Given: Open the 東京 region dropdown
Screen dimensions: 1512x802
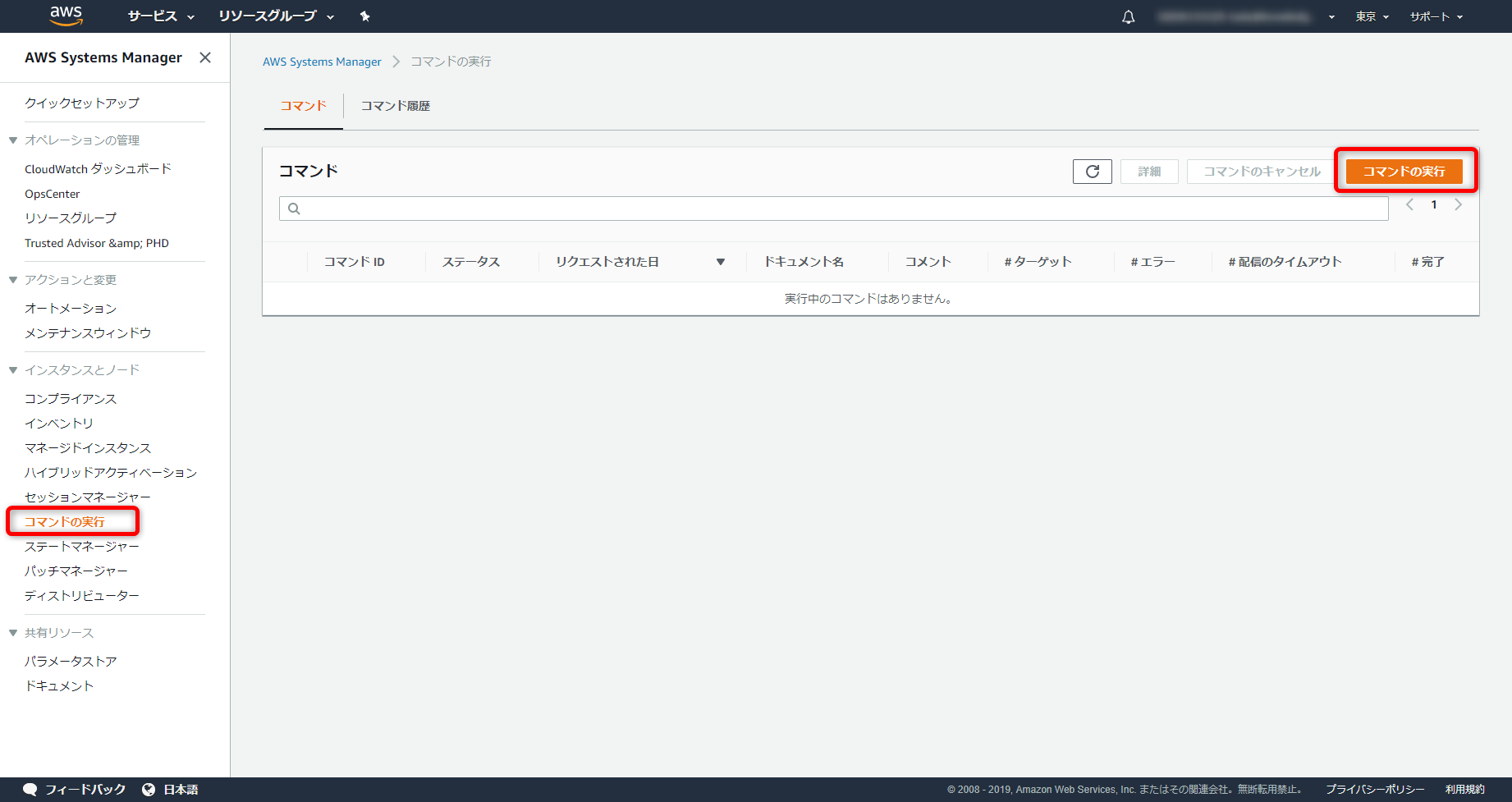Looking at the screenshot, I should pos(1372,16).
